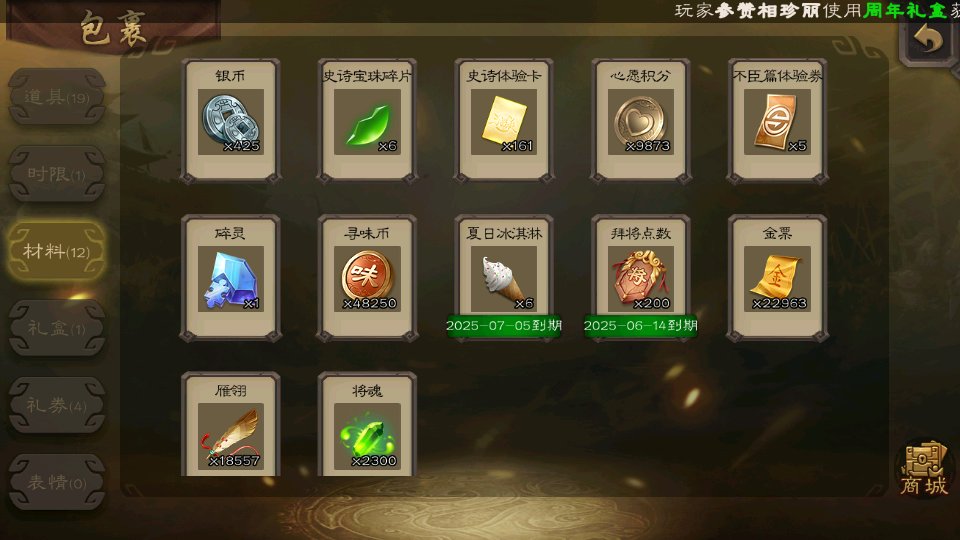Open the 金票 golden ticket item
Viewport: 960px width, 540px height.
click(778, 278)
